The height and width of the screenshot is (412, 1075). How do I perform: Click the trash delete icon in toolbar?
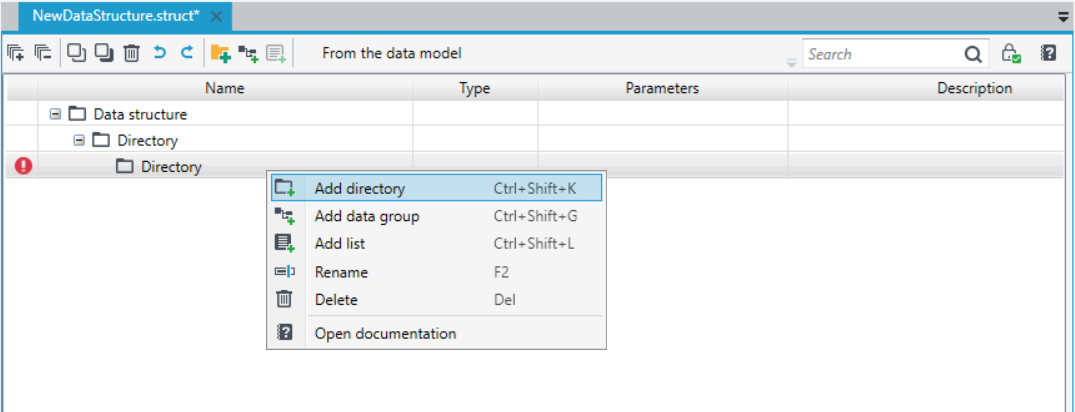[x=132, y=53]
